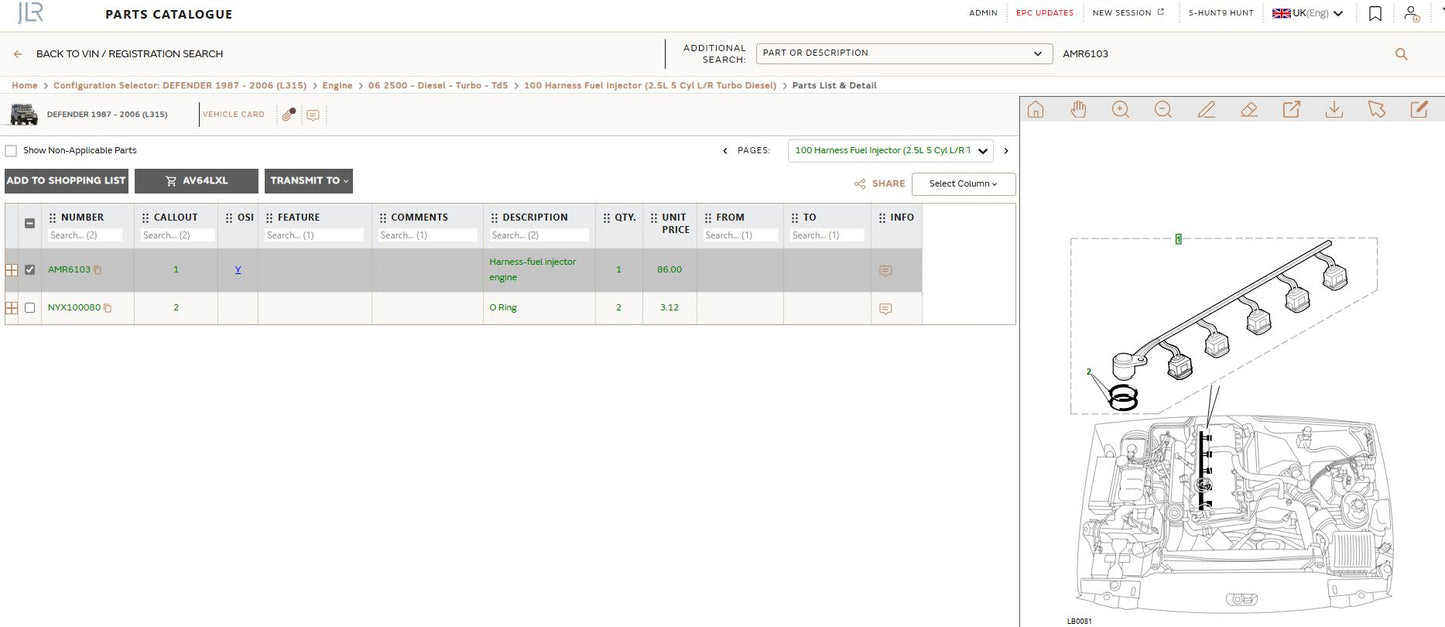Open the Pages dropdown selector
Image resolution: width=1445 pixels, height=627 pixels.
(x=891, y=151)
